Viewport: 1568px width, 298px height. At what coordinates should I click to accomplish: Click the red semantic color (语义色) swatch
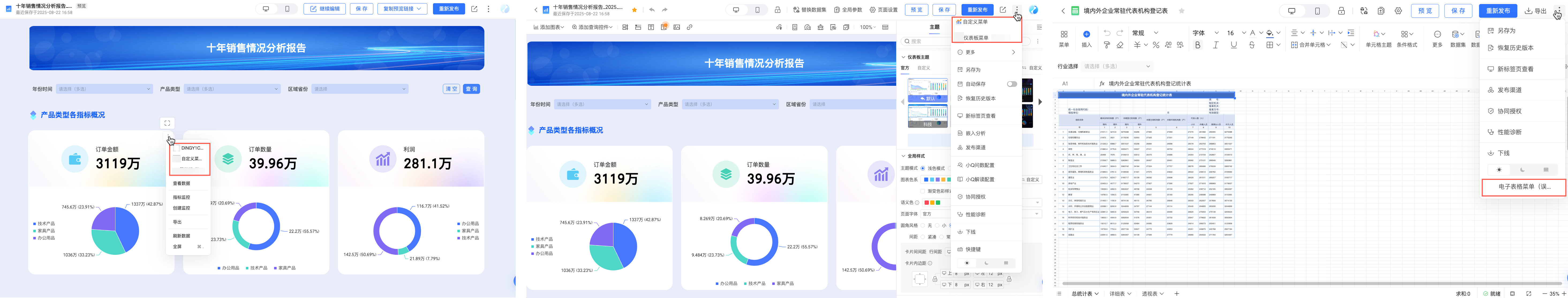[926, 203]
